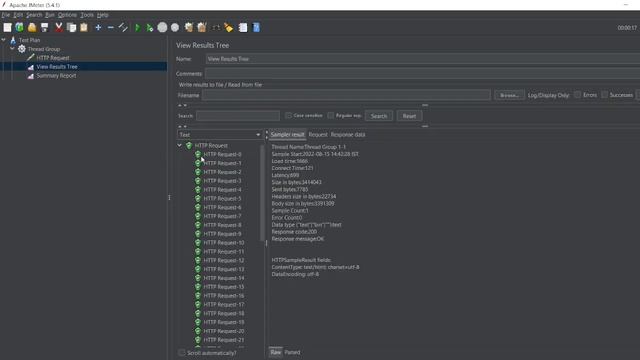Select the Raw view tab
This screenshot has width=640, height=360.
[x=276, y=352]
